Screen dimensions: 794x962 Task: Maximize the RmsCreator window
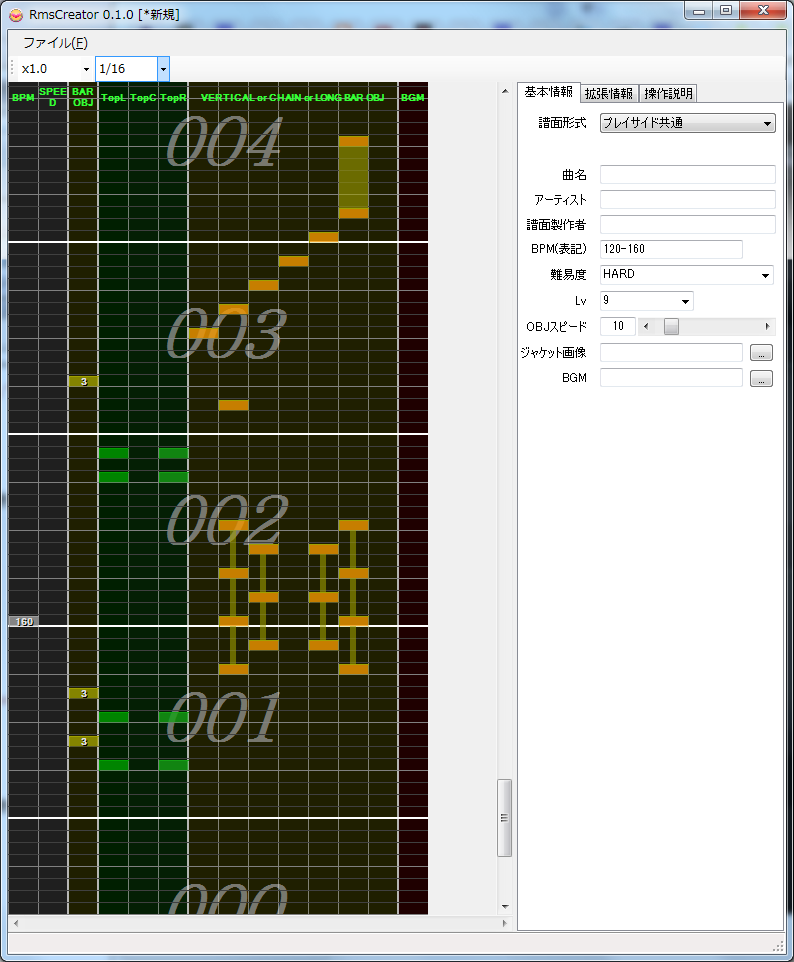tap(726, 10)
